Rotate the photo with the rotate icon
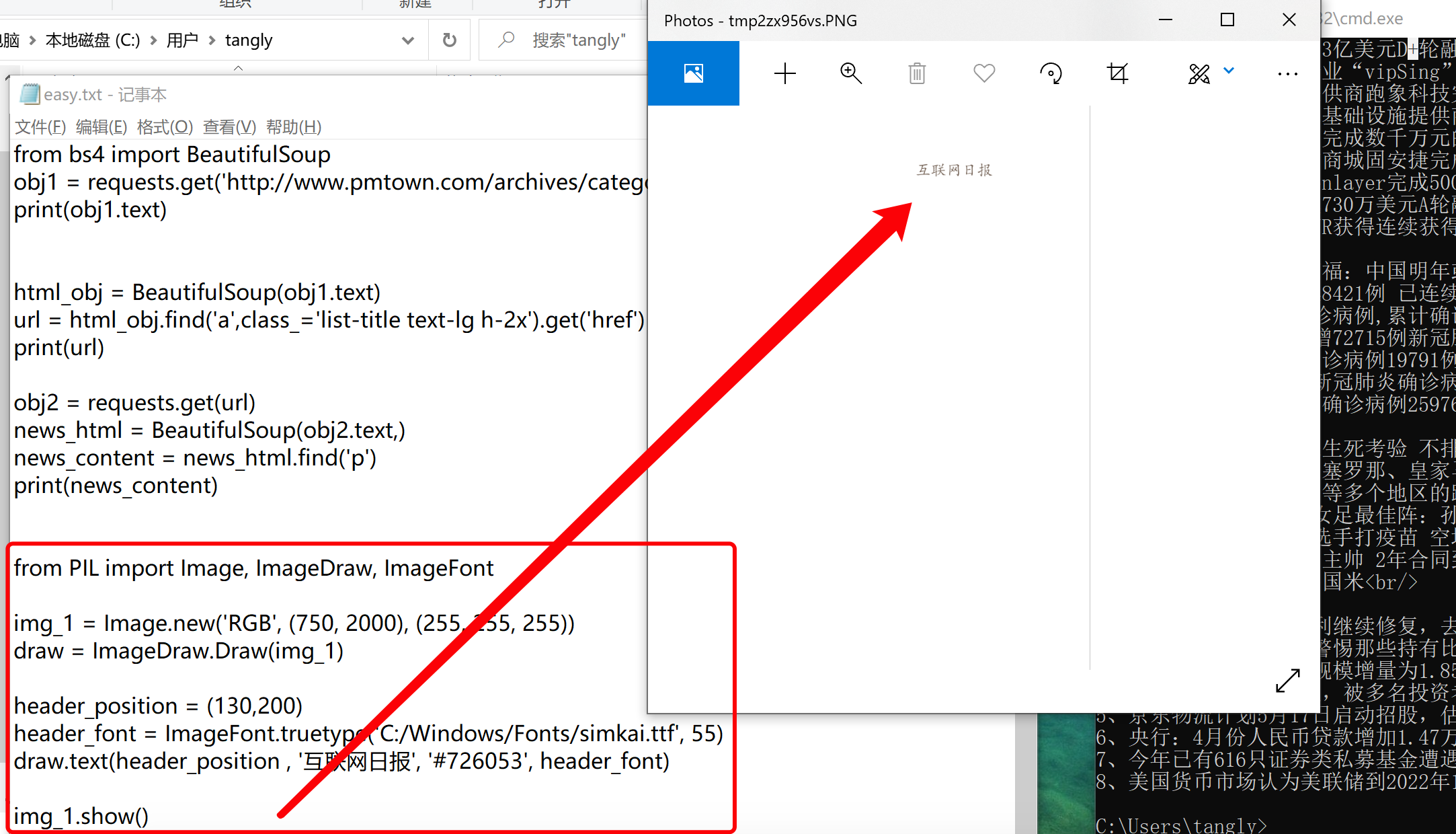 tap(1051, 73)
